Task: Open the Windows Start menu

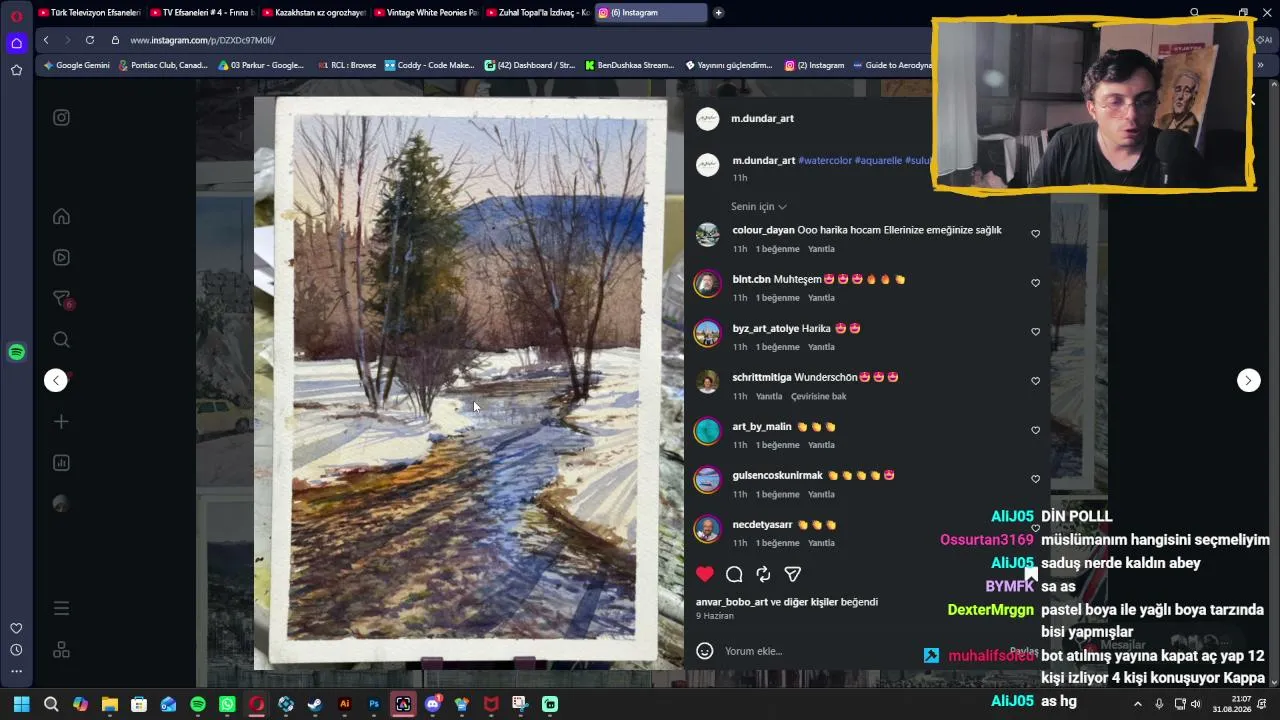Action: (21, 704)
